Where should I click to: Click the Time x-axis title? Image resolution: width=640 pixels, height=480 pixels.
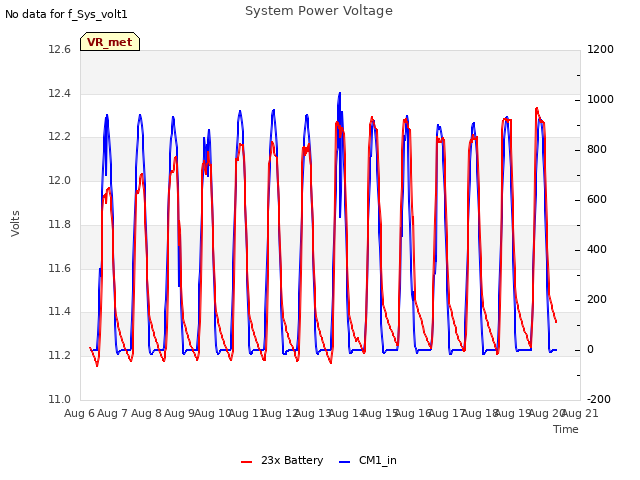[566, 429]
